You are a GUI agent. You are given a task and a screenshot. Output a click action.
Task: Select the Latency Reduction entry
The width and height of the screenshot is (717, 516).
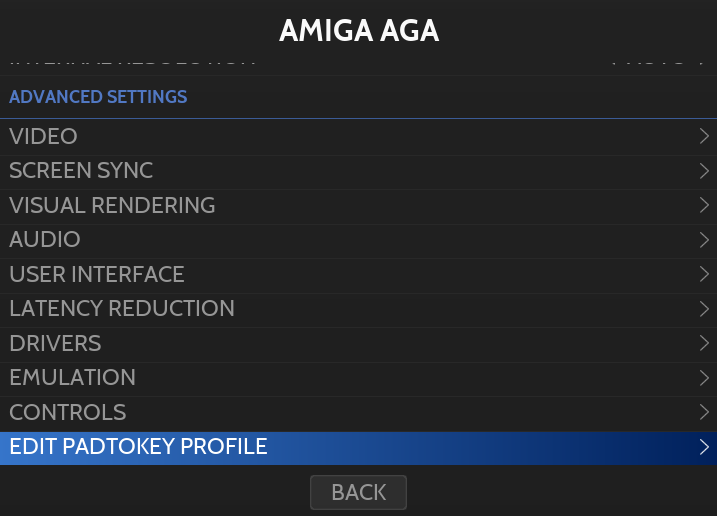click(x=122, y=309)
